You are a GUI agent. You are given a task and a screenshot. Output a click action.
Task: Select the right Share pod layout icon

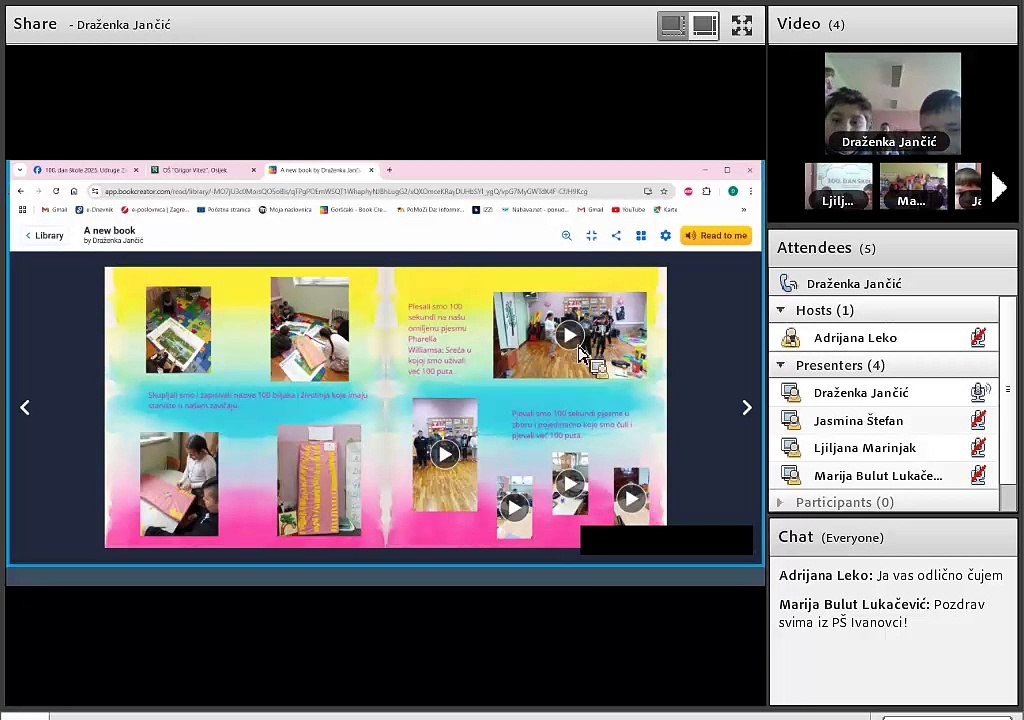pyautogui.click(x=704, y=25)
